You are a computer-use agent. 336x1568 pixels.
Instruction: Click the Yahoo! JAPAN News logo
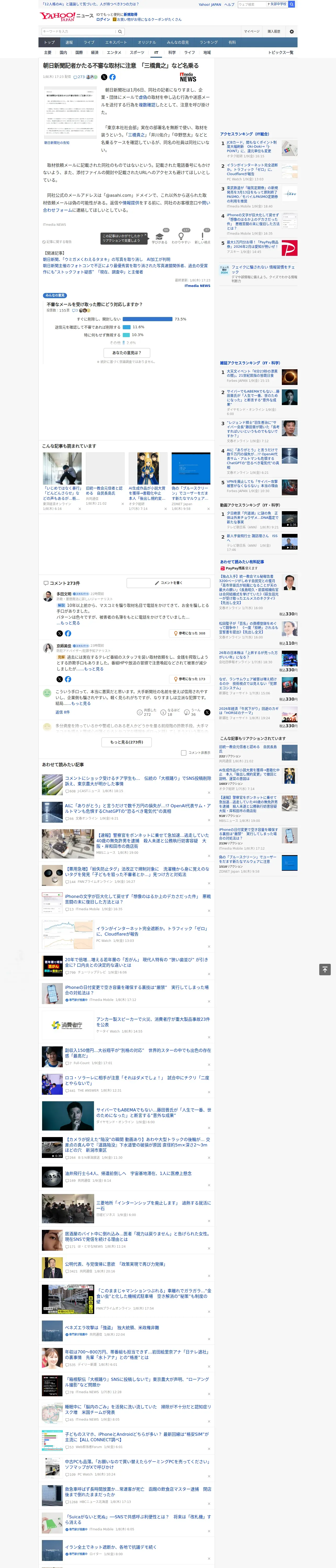[66, 16]
